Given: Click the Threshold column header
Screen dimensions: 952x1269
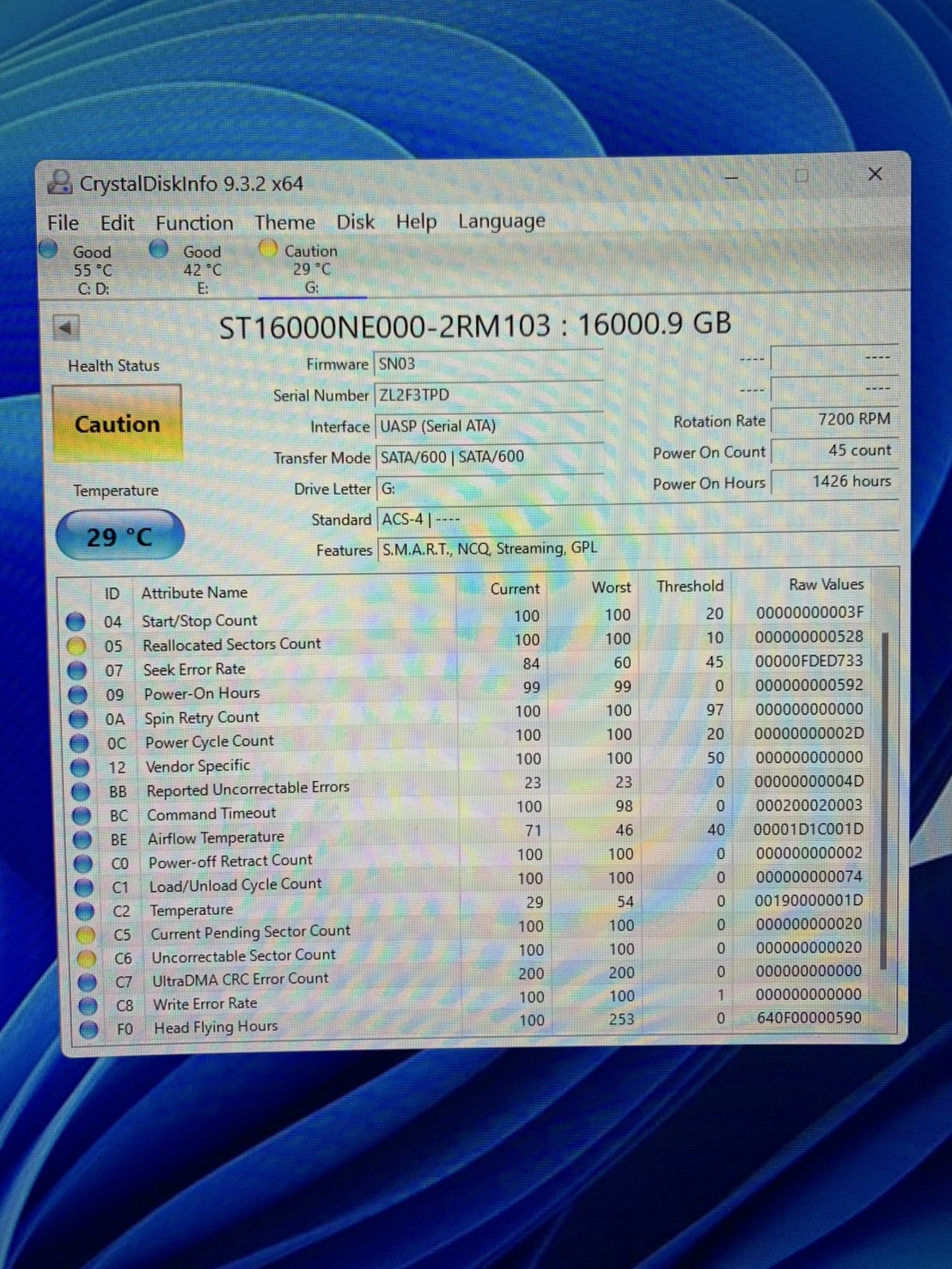Looking at the screenshot, I should coord(690,586).
